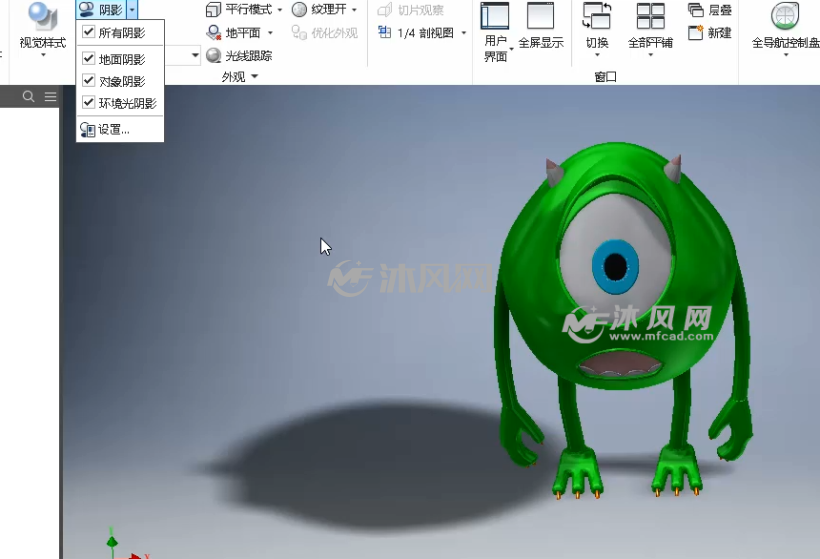
Task: Open the browser hamburger menu icon
Action: click(50, 96)
